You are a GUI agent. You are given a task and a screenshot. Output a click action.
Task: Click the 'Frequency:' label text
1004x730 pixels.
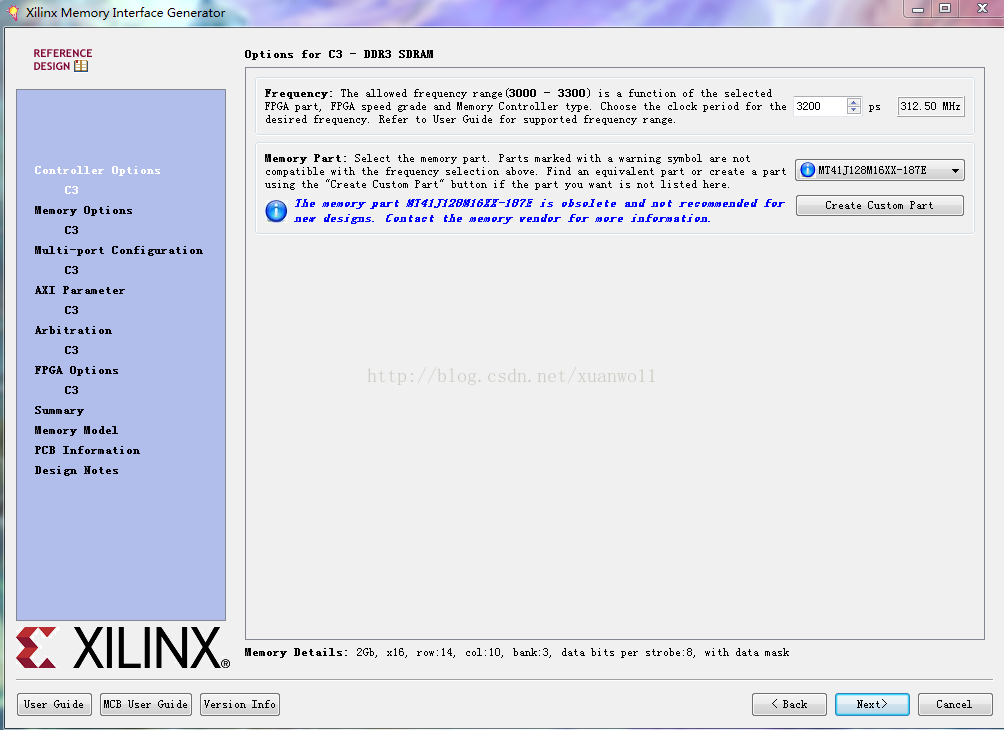pyautogui.click(x=298, y=93)
